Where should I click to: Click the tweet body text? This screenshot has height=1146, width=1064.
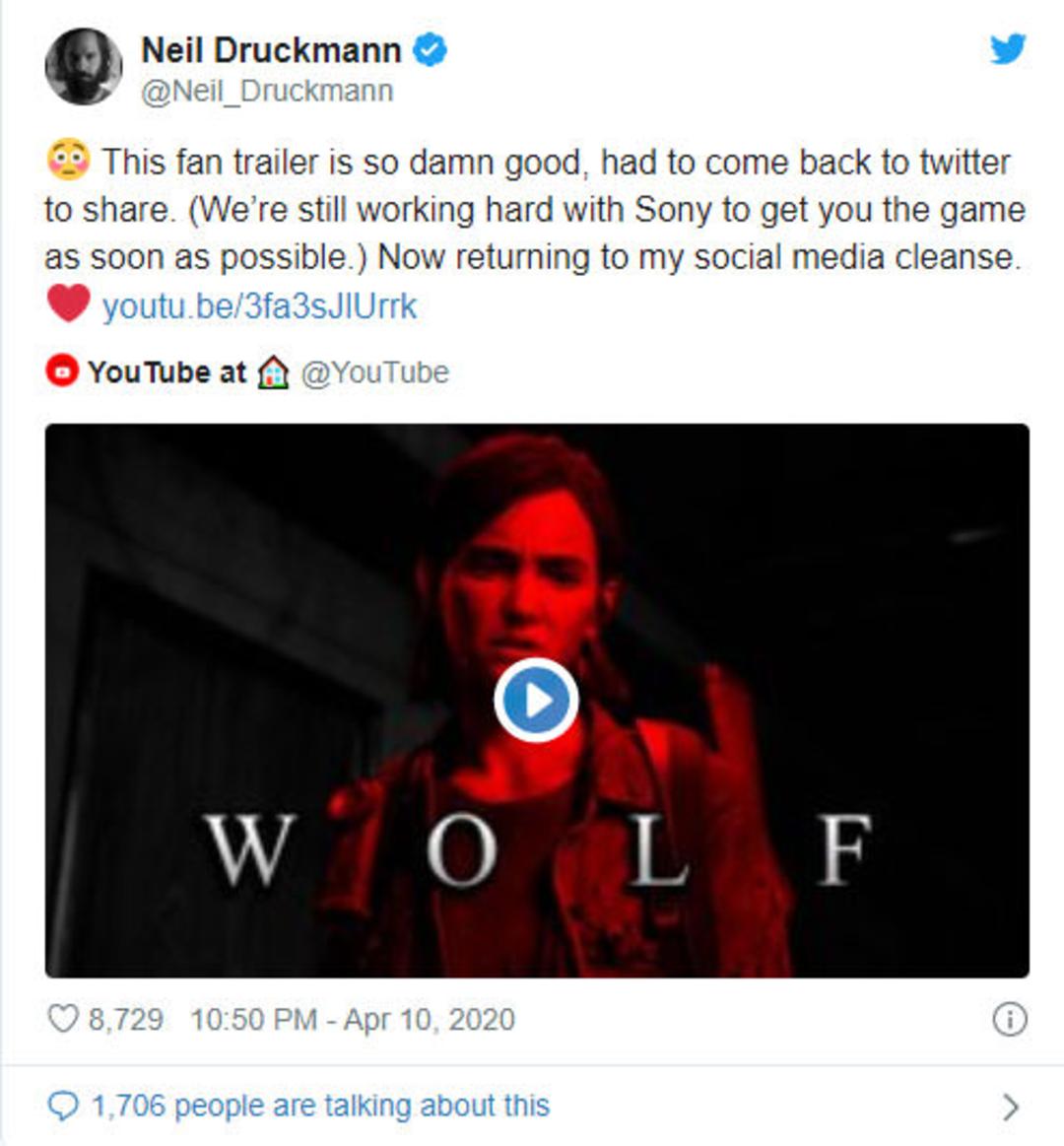[x=535, y=233]
